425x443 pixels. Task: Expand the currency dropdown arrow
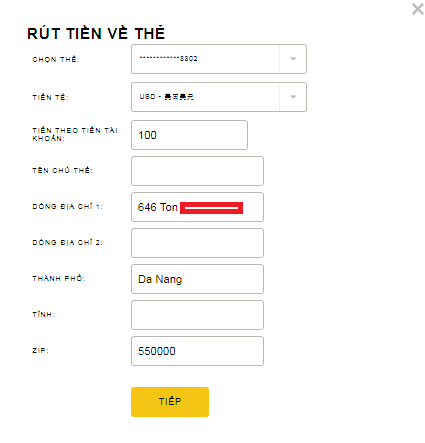click(x=293, y=97)
